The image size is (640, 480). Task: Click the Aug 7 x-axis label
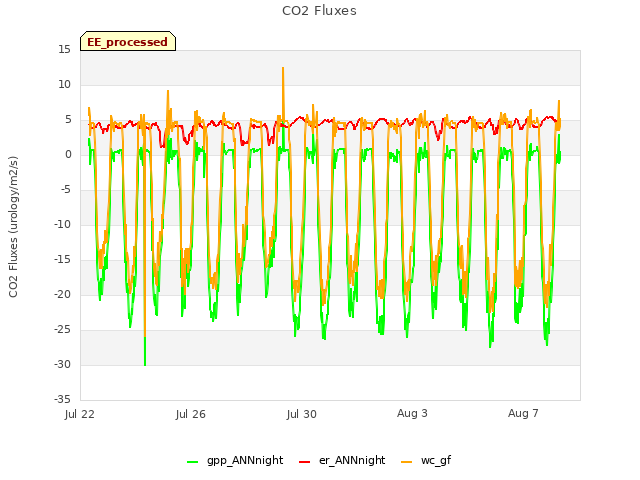coord(523,413)
